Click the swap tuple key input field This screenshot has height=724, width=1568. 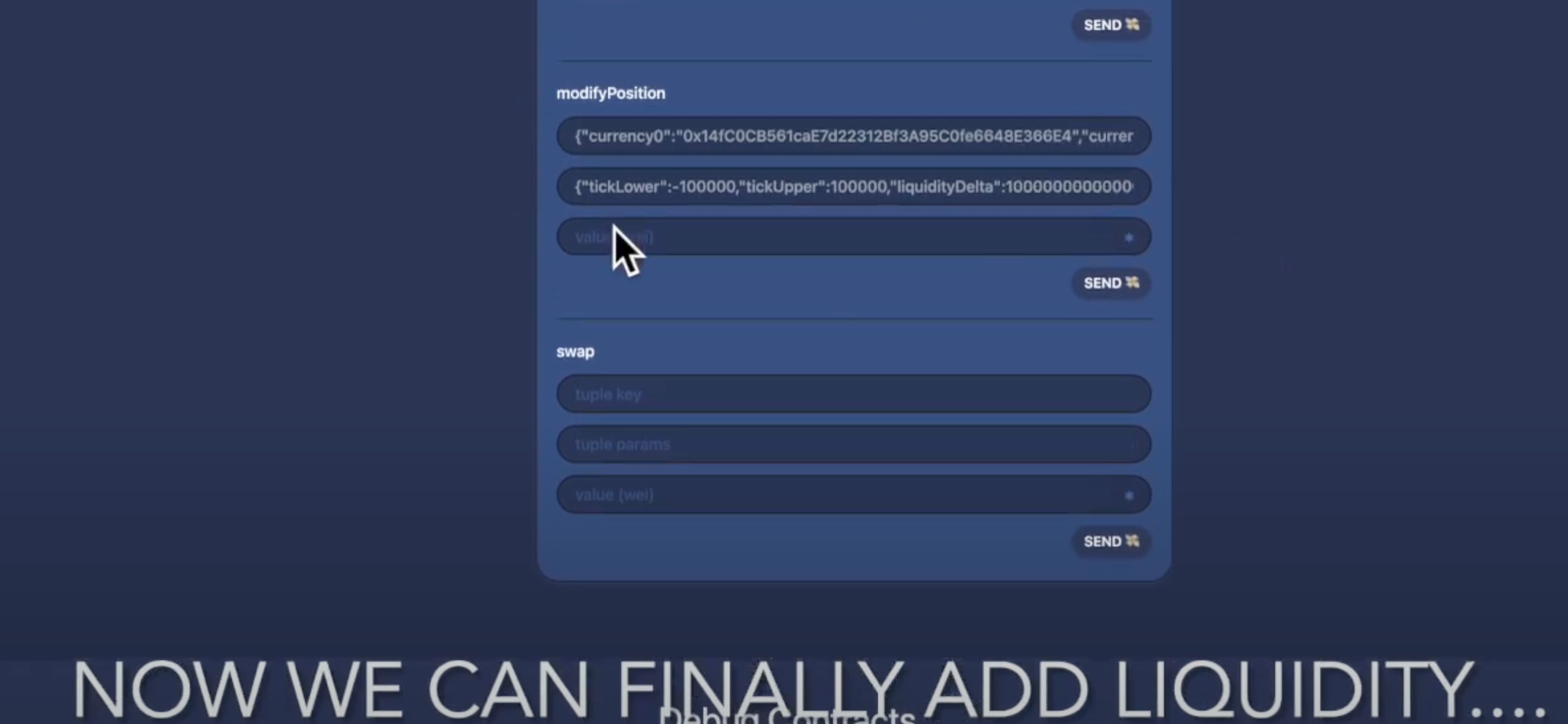pos(854,393)
